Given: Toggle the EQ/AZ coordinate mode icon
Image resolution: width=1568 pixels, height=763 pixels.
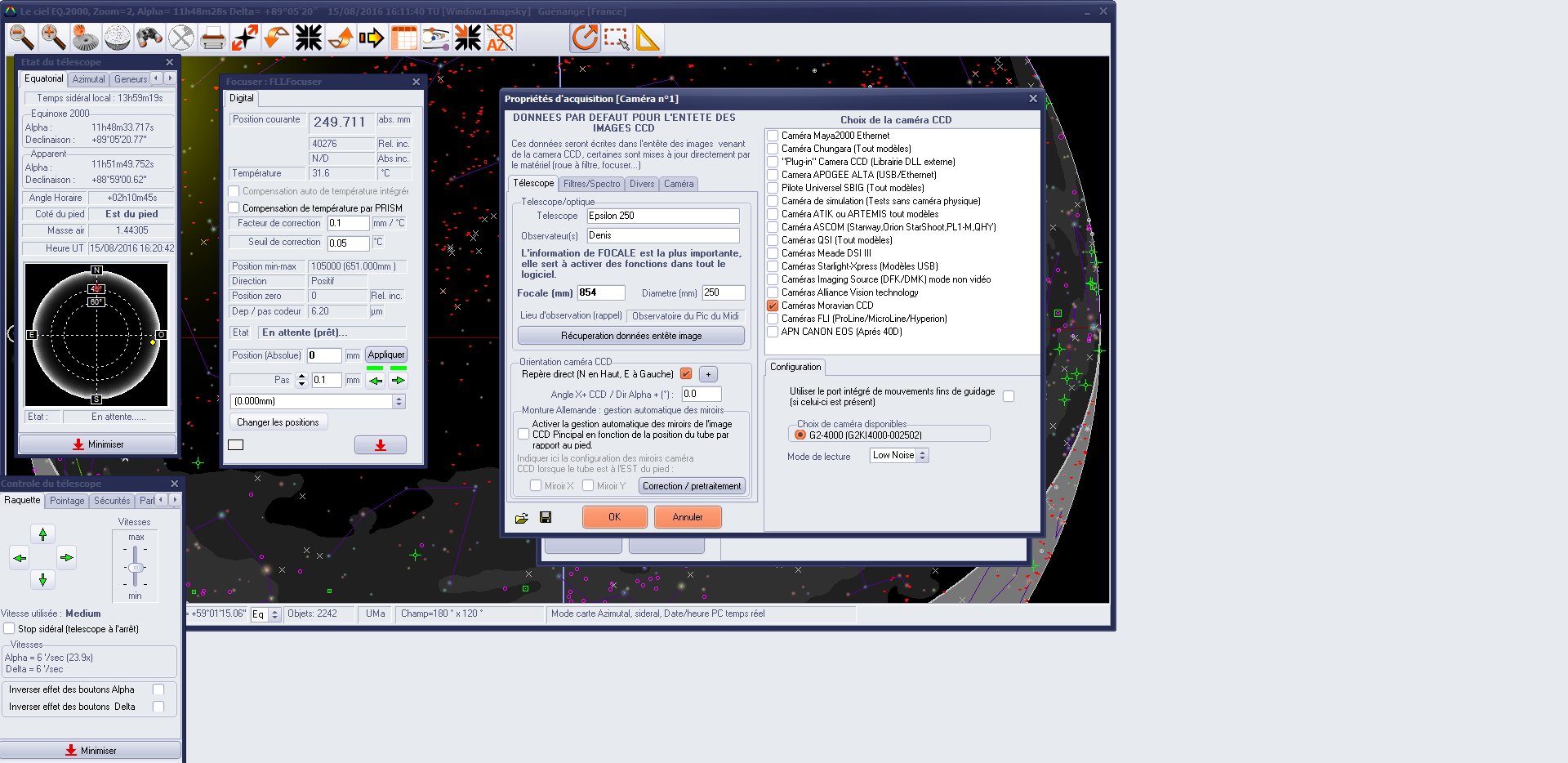Looking at the screenshot, I should [x=500, y=38].
